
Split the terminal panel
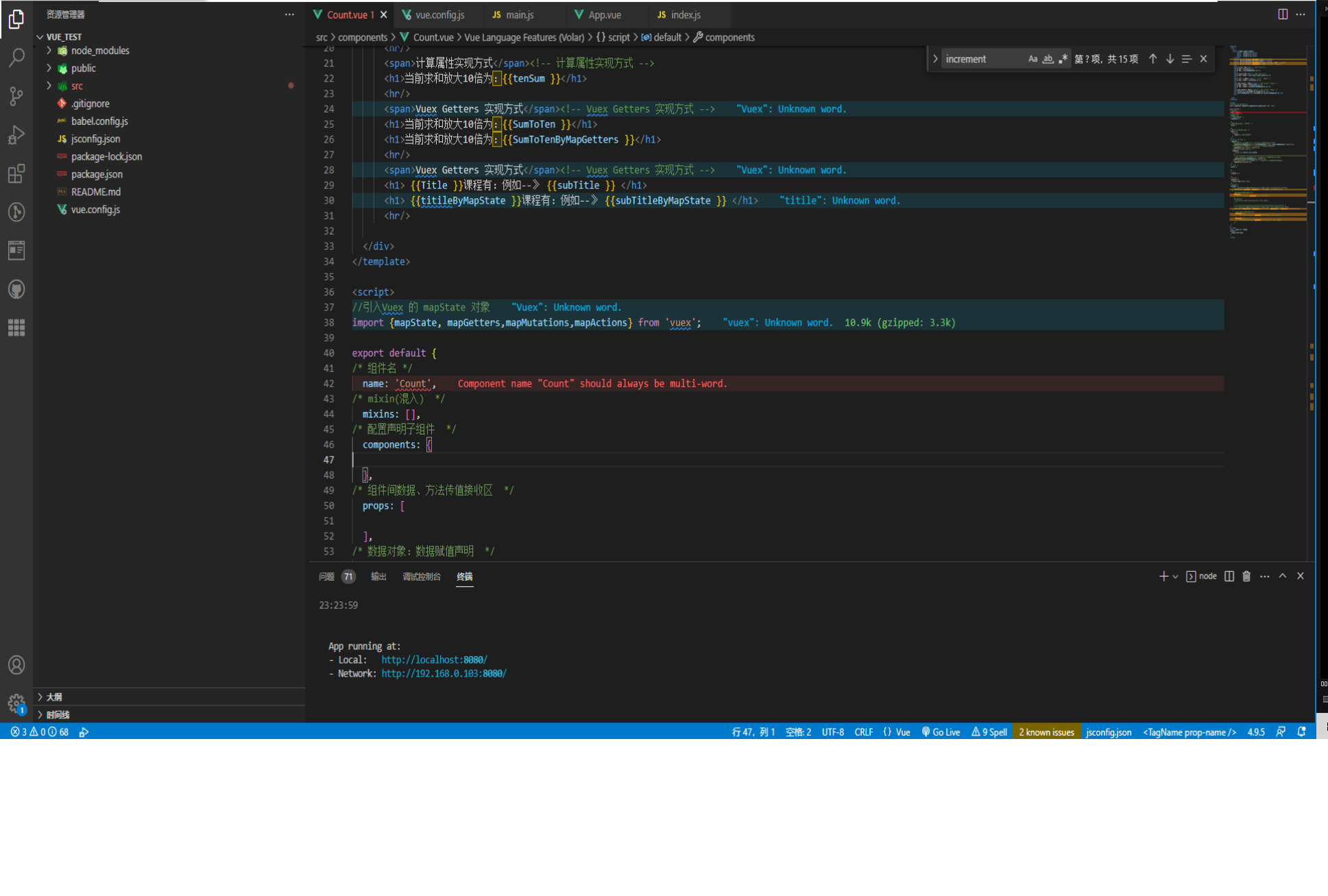pos(1229,577)
